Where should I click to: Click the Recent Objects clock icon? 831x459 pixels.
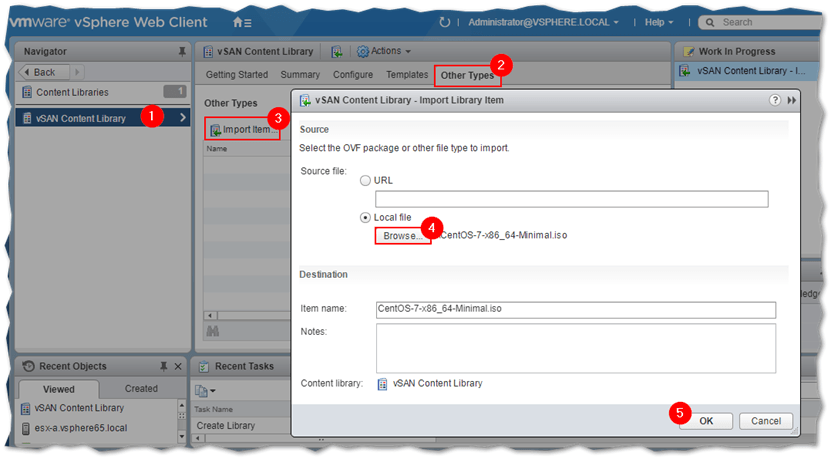[28, 366]
